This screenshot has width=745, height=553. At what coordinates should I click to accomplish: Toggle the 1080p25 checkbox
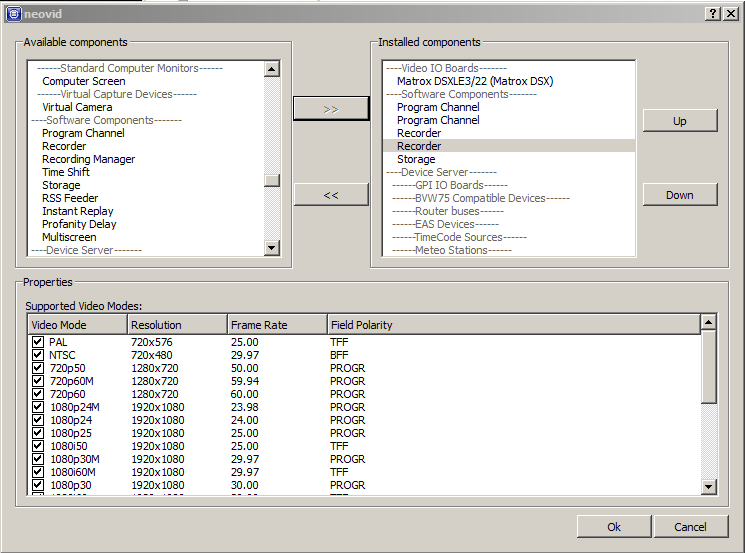(38, 433)
